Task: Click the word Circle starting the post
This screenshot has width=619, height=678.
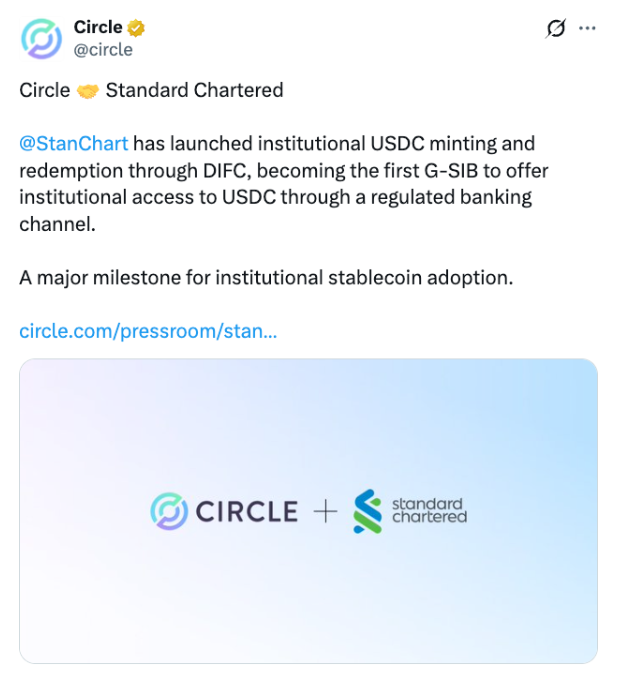Action: point(45,90)
